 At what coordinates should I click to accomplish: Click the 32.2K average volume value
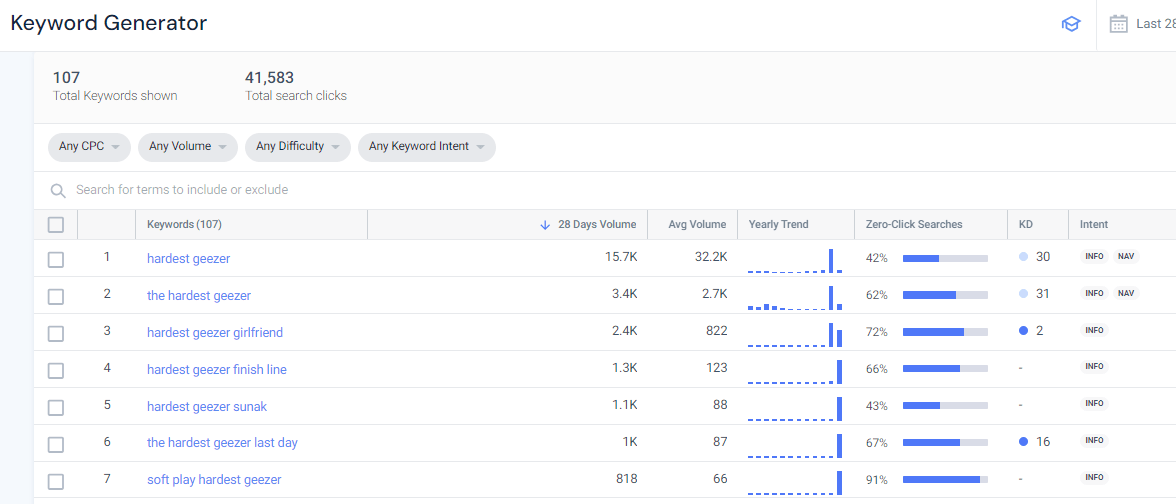pos(711,257)
